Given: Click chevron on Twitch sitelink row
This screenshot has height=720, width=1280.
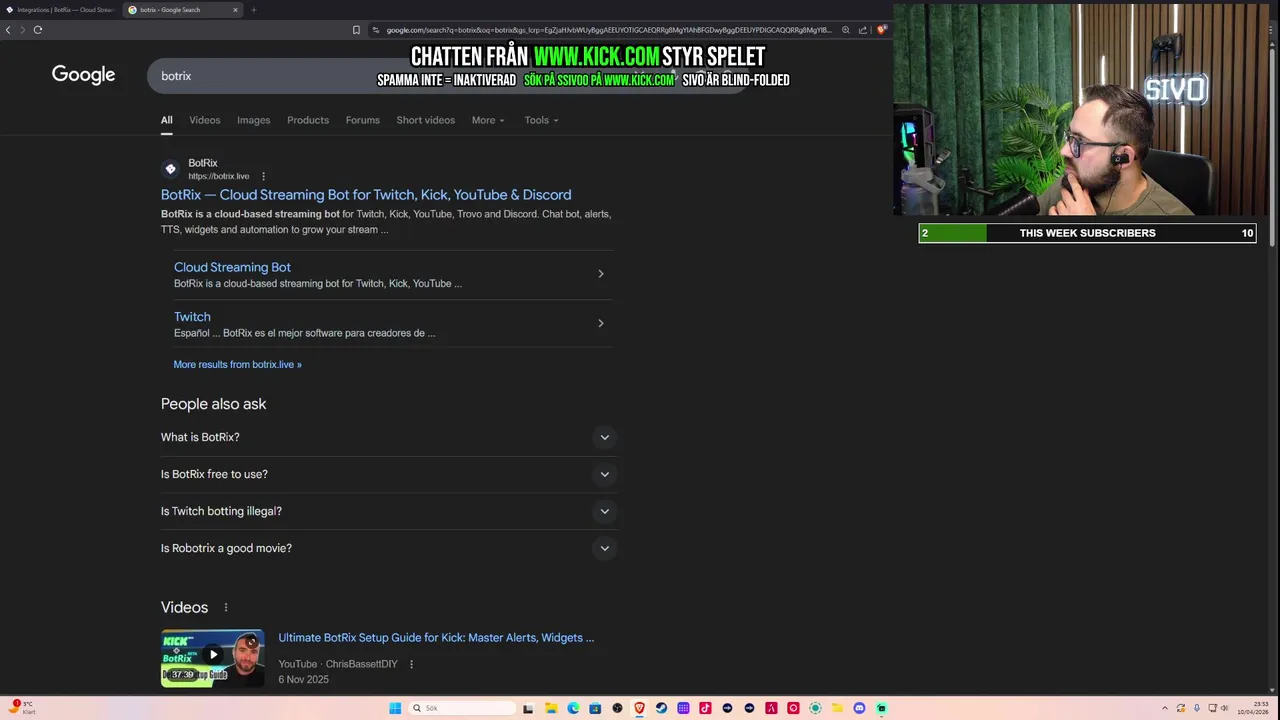Looking at the screenshot, I should click(x=601, y=323).
